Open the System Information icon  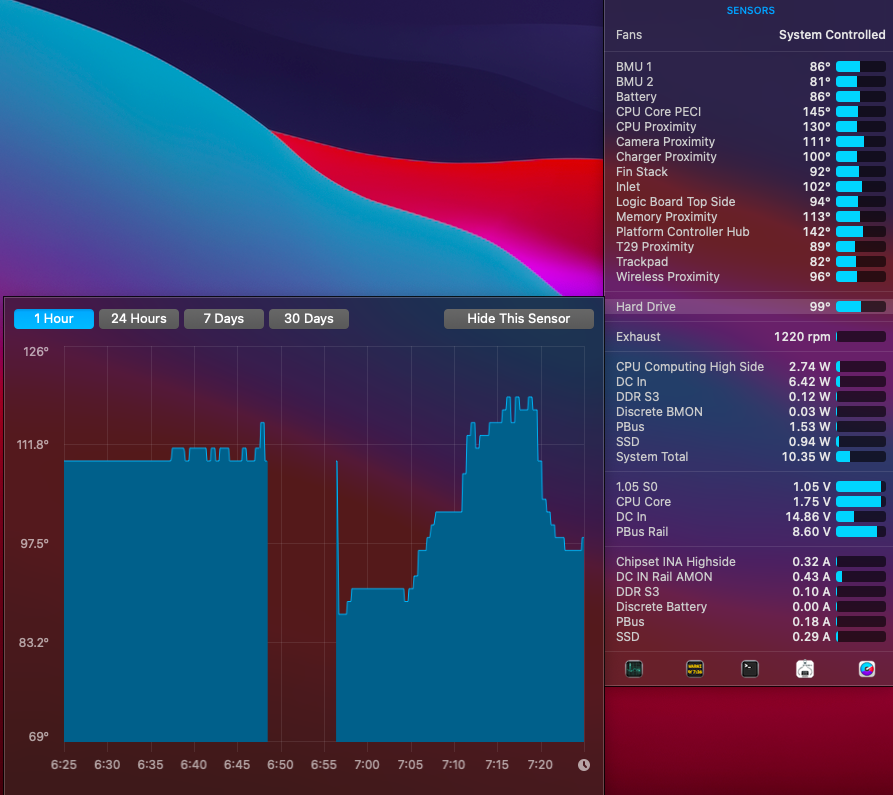(805, 669)
